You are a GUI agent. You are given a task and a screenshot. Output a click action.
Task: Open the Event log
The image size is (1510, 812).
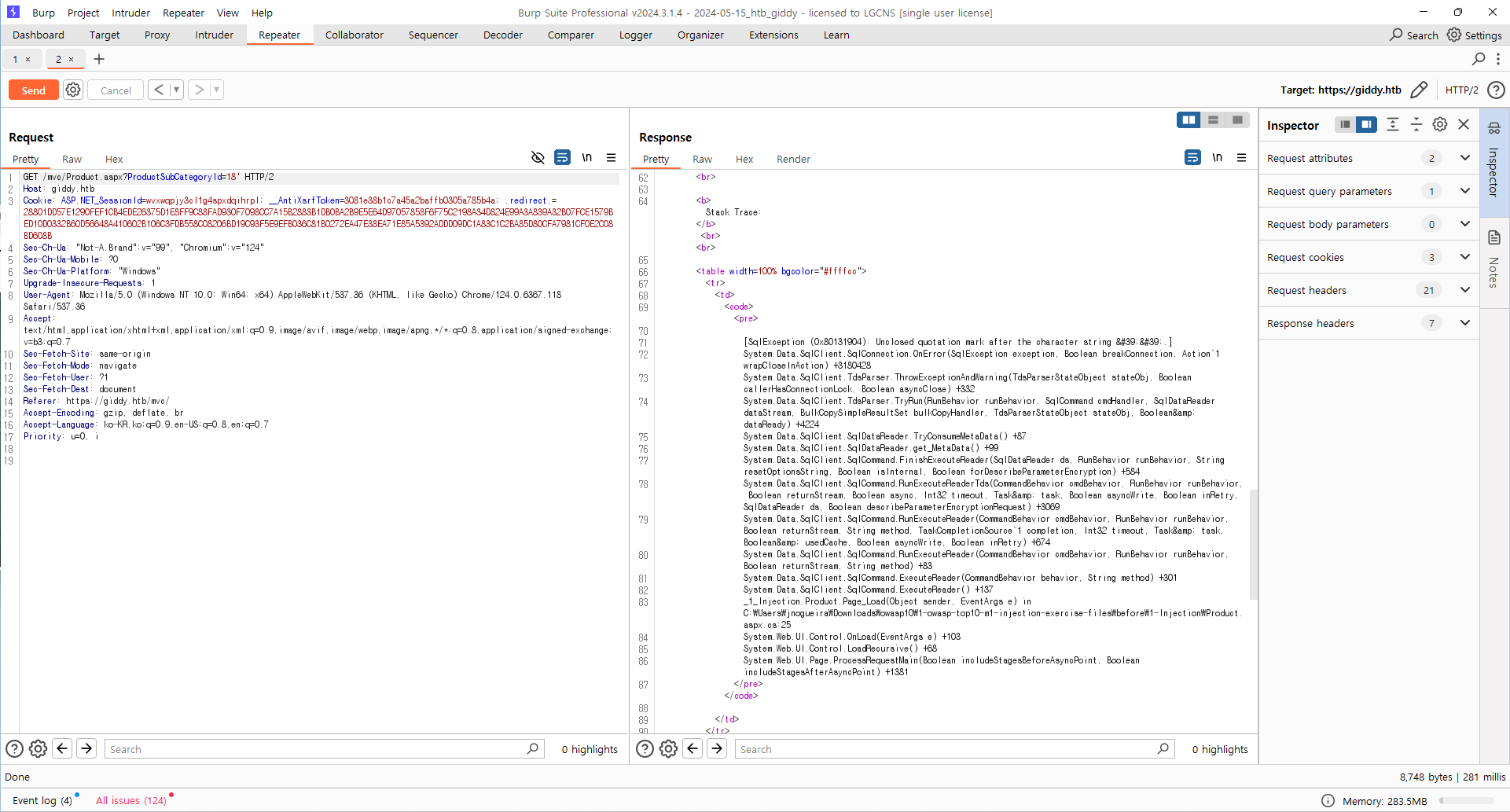point(42,800)
